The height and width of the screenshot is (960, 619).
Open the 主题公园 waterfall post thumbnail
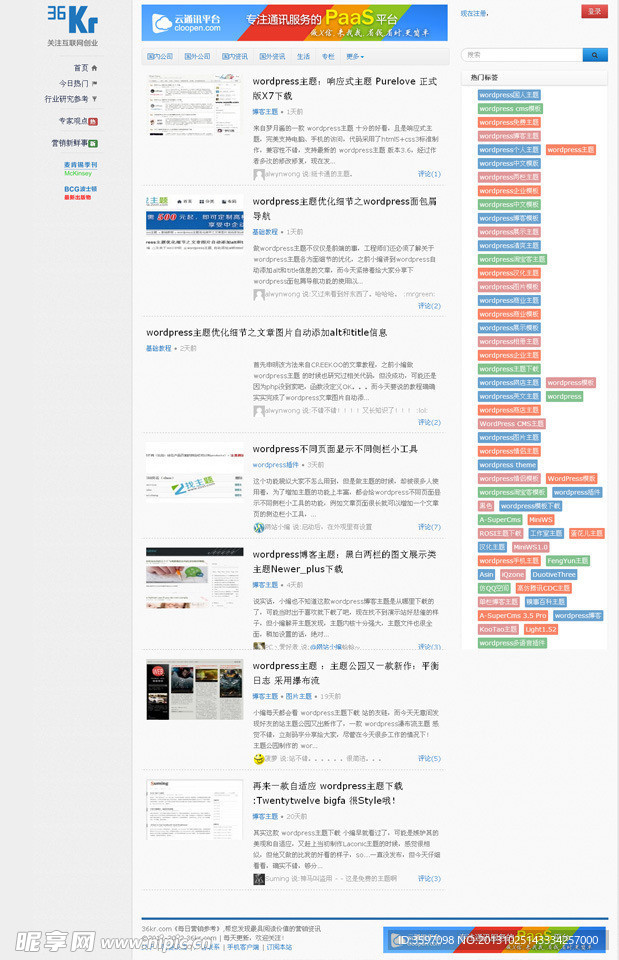pyautogui.click(x=194, y=689)
